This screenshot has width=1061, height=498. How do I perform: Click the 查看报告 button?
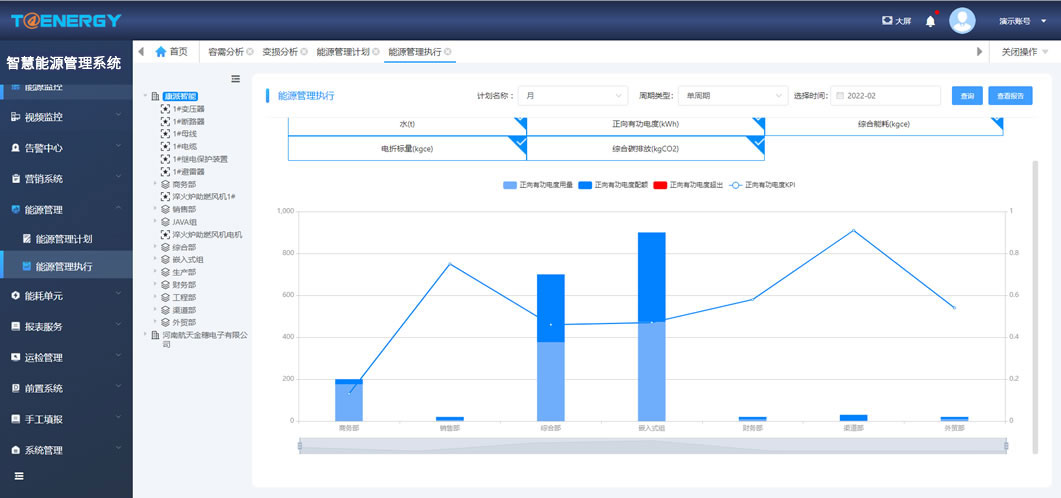[x=1011, y=96]
